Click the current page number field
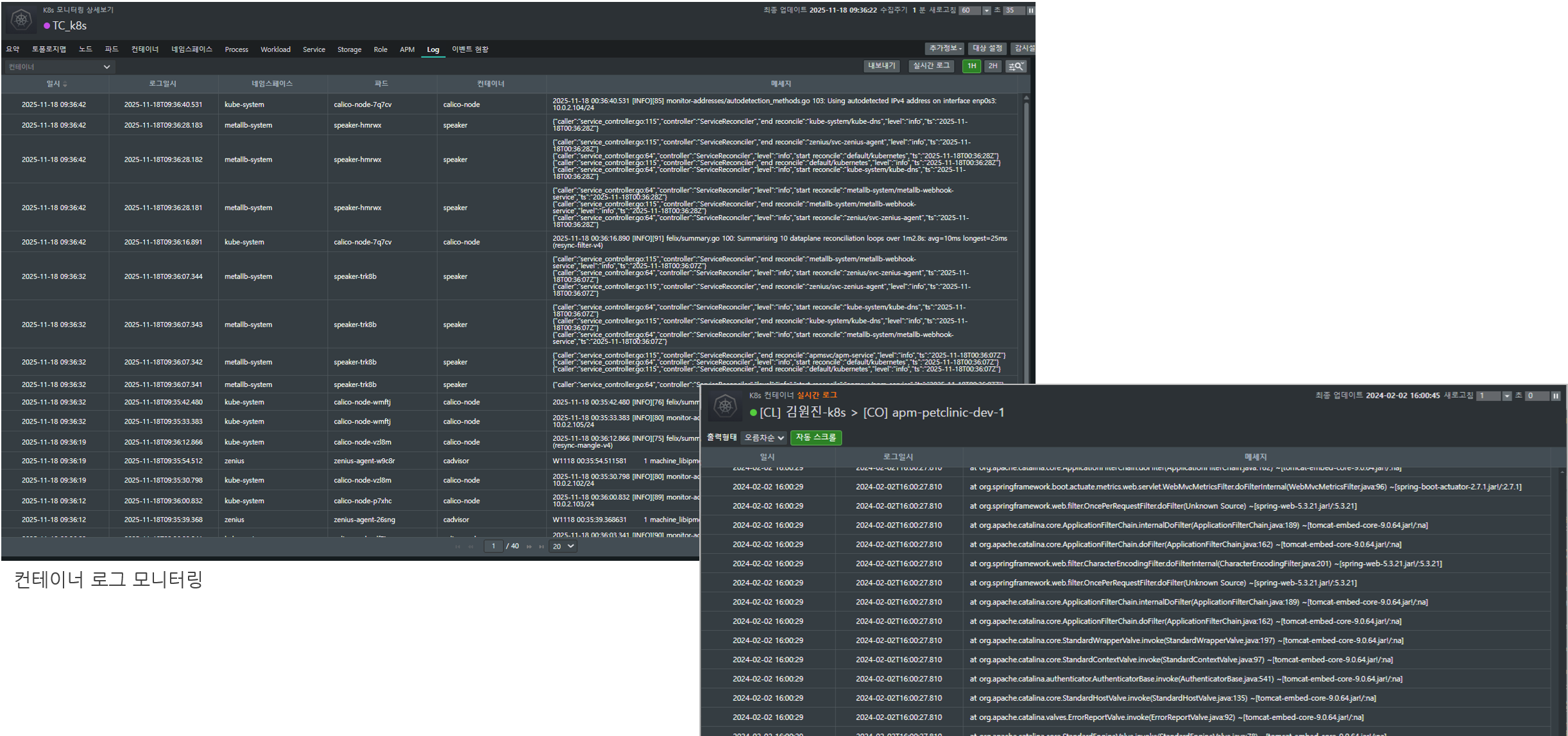1568x736 pixels. 493,547
